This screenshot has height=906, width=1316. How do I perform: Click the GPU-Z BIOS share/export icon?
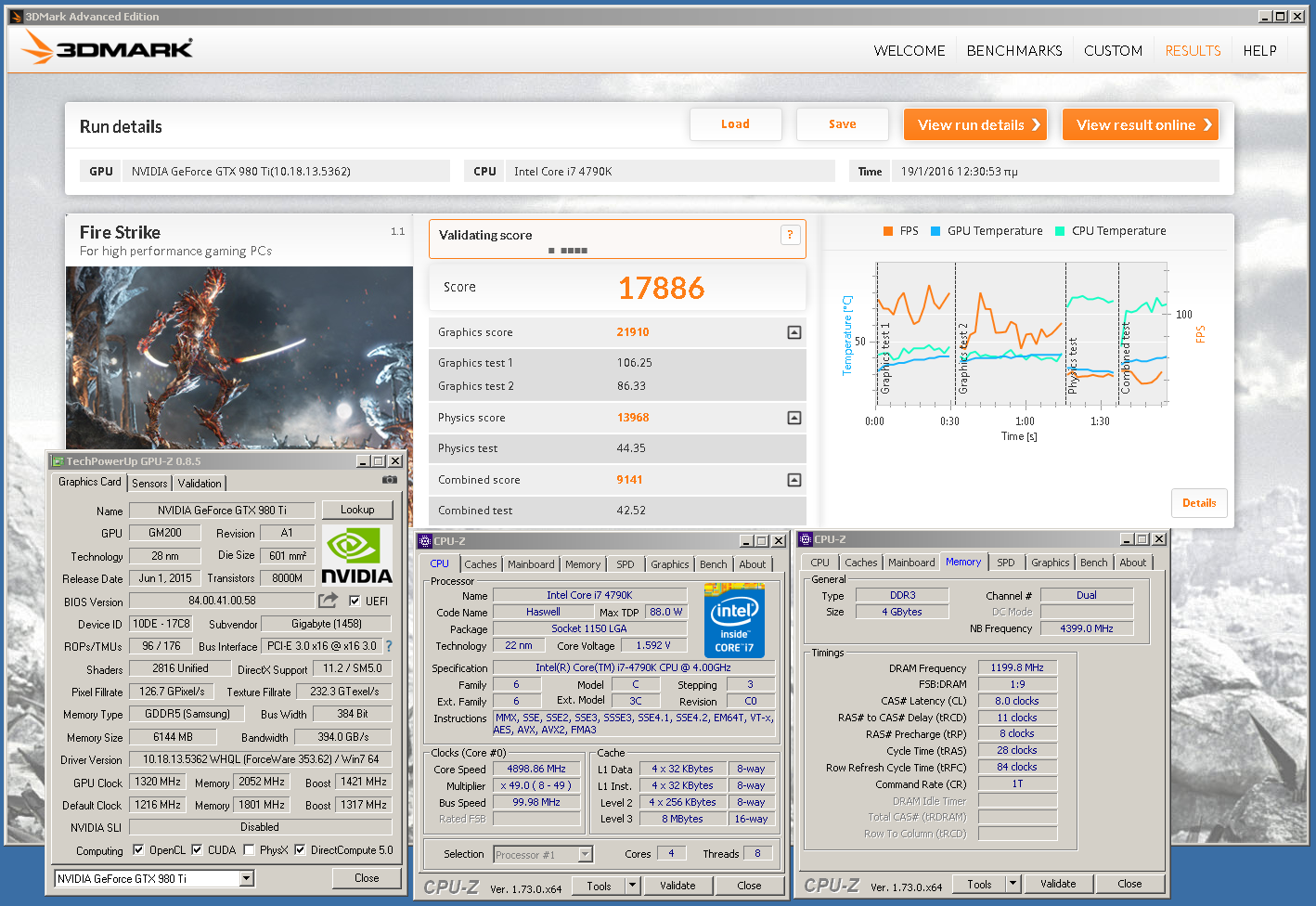[x=329, y=601]
